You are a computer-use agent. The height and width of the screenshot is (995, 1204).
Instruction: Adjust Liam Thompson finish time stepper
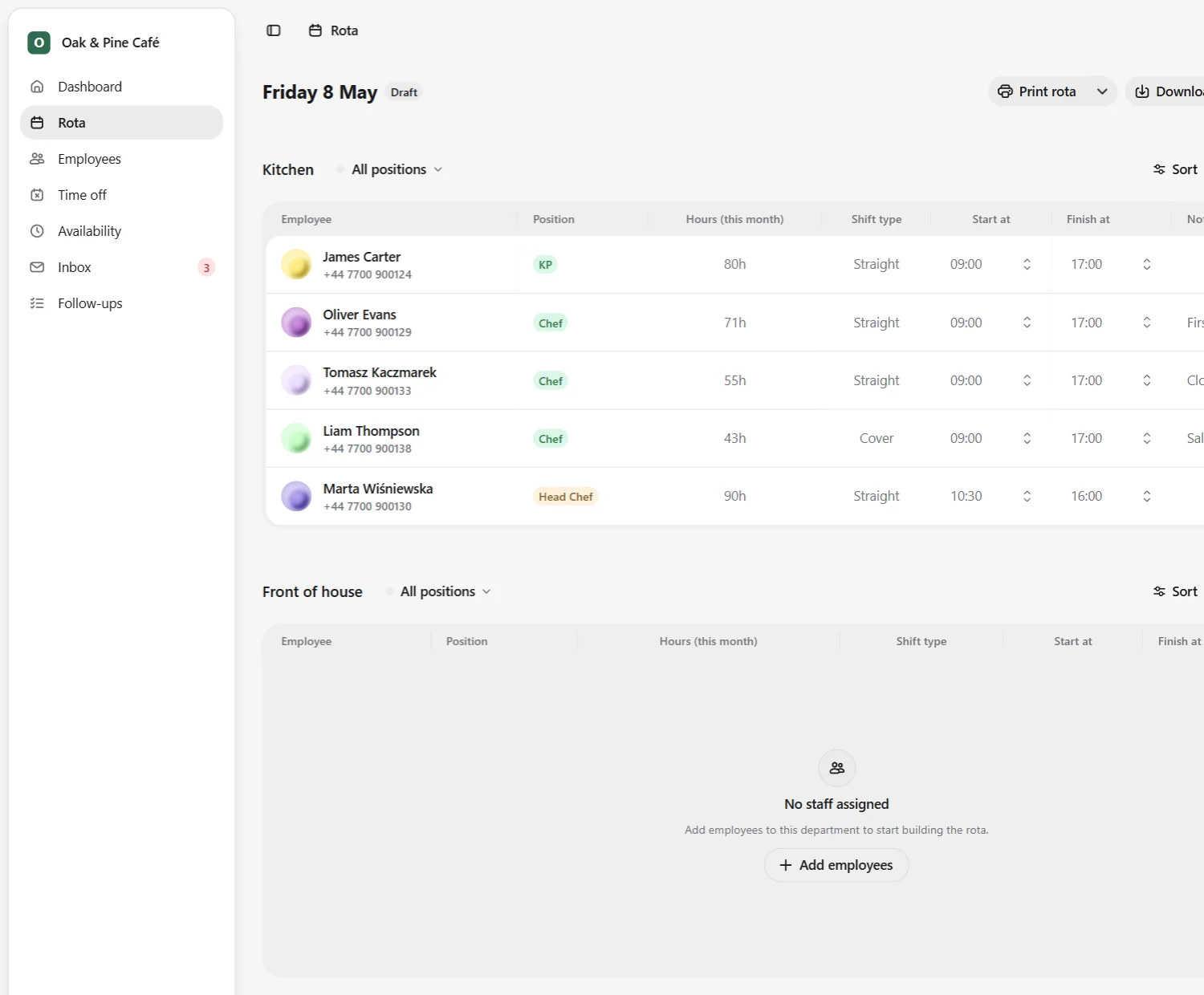(x=1147, y=438)
